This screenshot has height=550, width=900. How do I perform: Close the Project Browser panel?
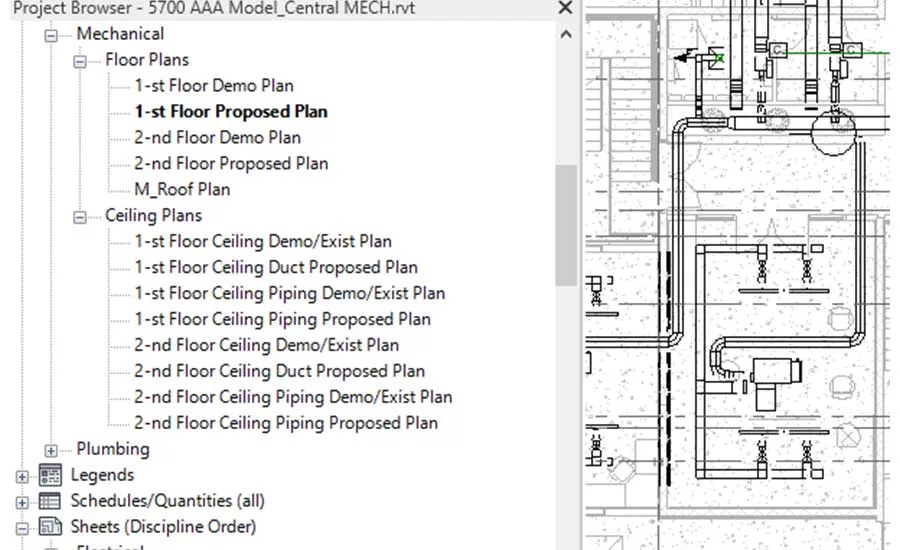[x=565, y=8]
